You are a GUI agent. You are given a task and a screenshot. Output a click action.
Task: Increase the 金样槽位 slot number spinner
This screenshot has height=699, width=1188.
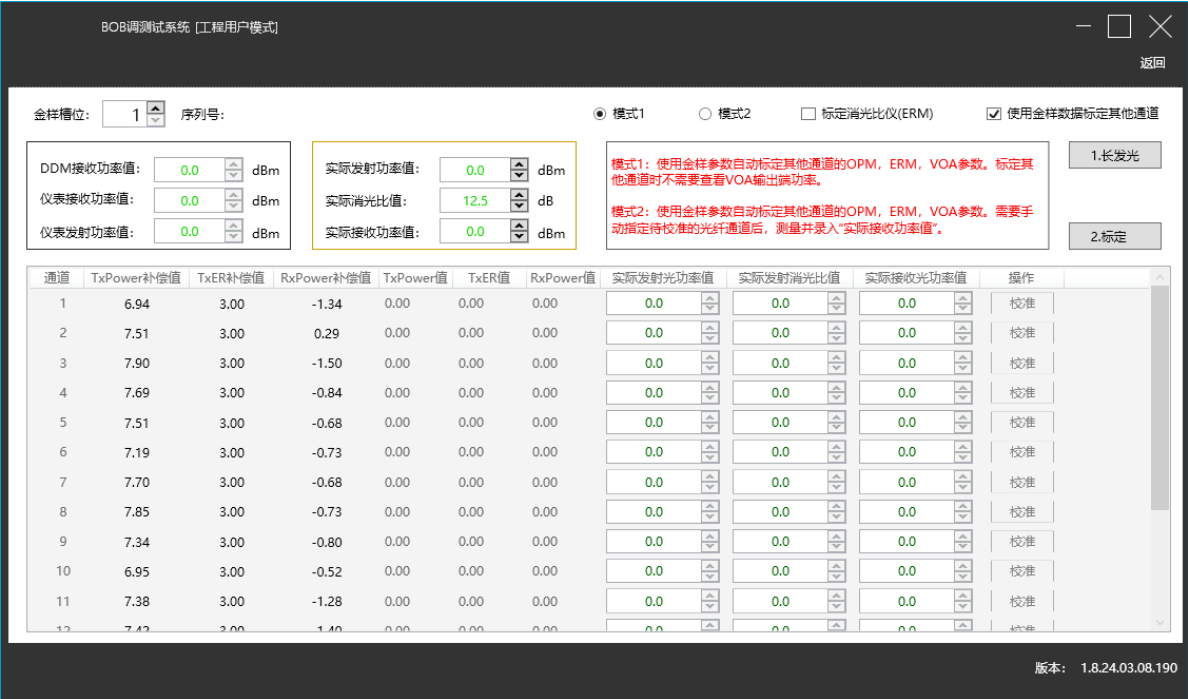[155, 108]
